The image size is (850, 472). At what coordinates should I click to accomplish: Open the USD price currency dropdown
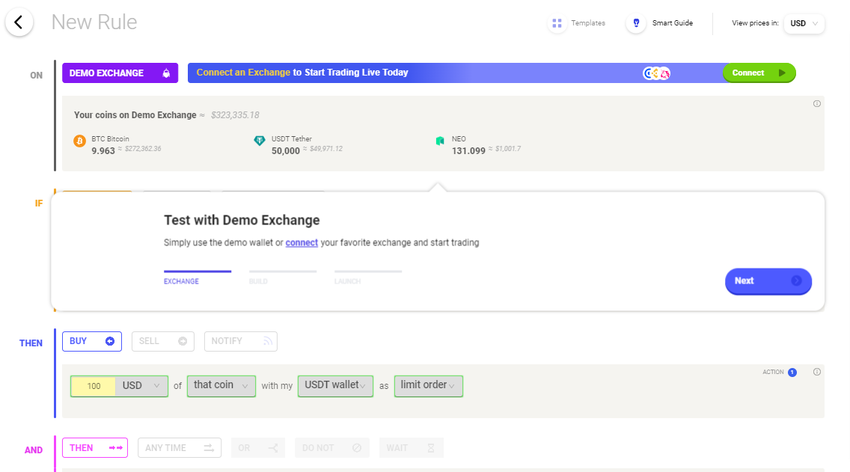[804, 23]
